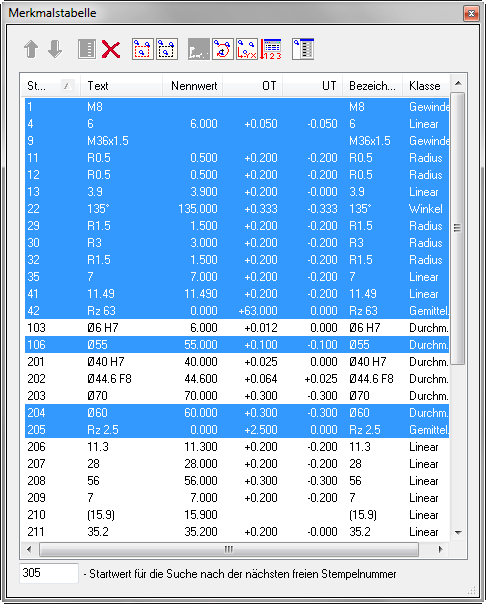
Task: Click Winkel class cell in row 22
Action: click(426, 208)
